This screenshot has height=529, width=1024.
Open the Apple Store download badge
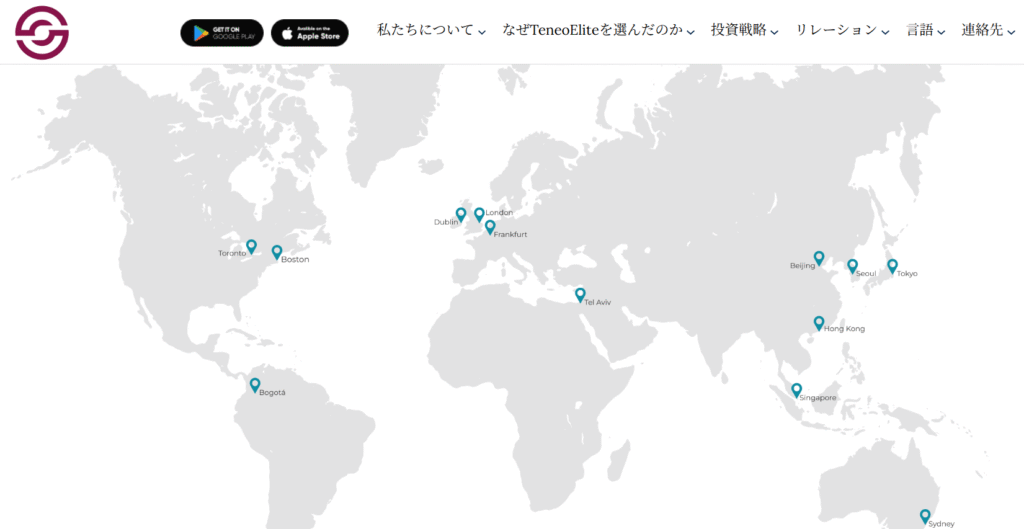coord(310,33)
